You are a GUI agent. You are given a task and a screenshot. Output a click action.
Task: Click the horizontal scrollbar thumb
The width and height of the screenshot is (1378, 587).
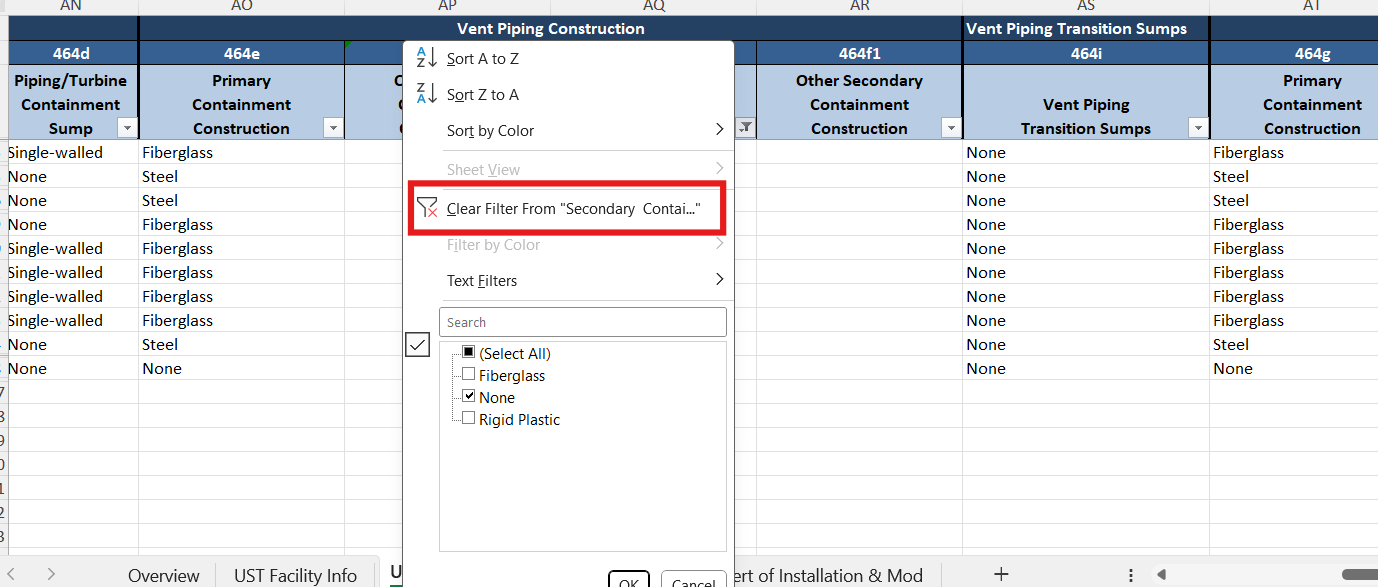click(x=1359, y=575)
